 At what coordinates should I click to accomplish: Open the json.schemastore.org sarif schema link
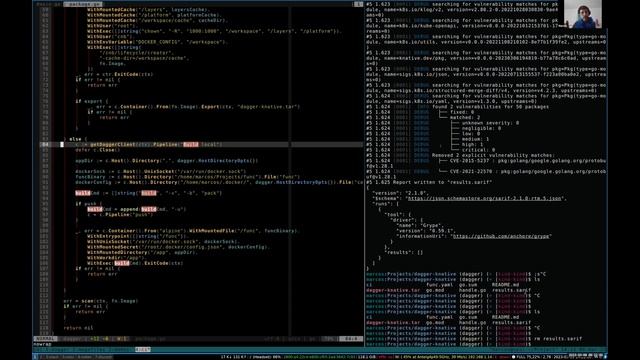[484, 198]
